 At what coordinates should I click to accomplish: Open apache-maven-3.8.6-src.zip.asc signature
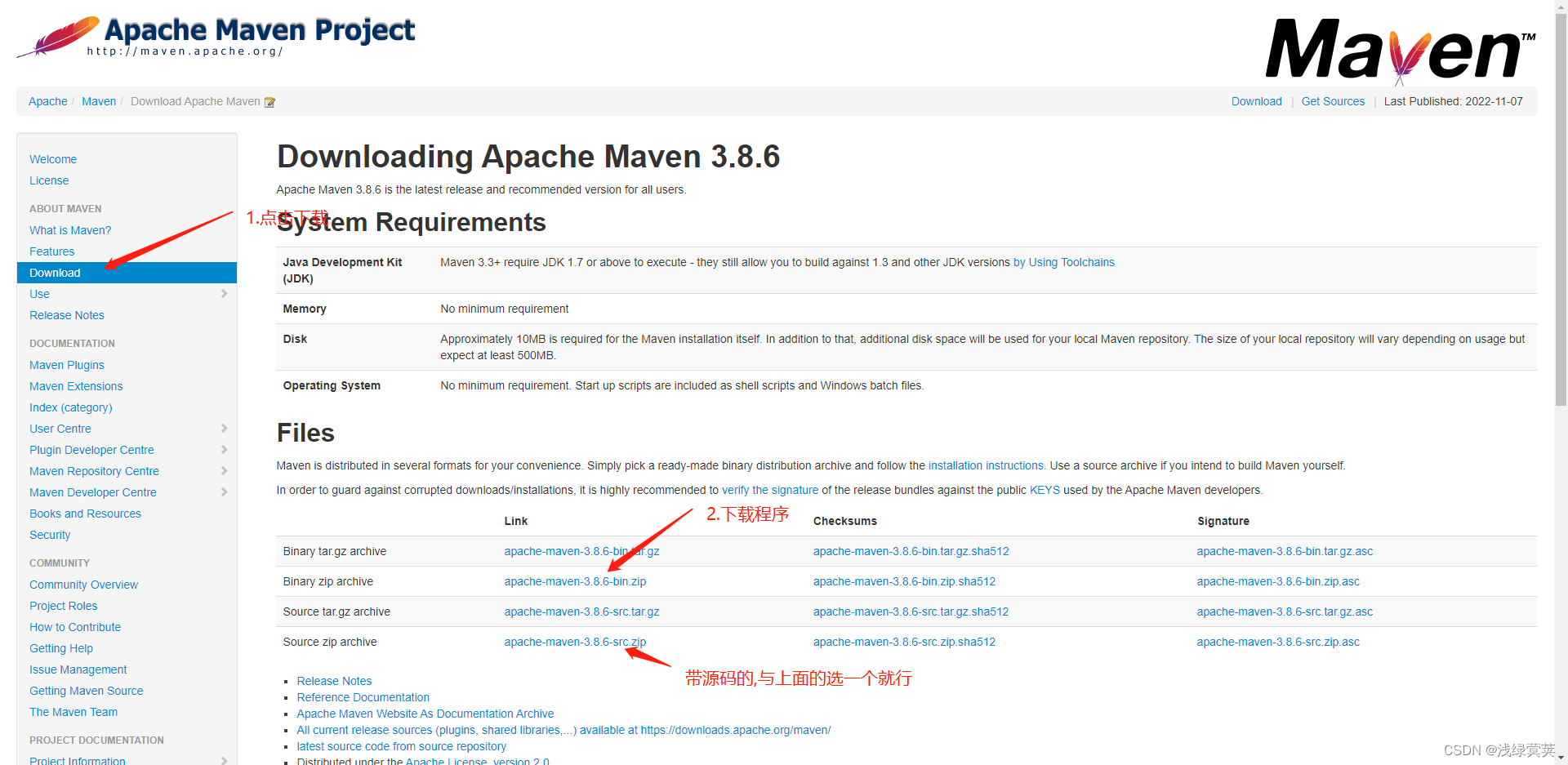[x=1278, y=642]
